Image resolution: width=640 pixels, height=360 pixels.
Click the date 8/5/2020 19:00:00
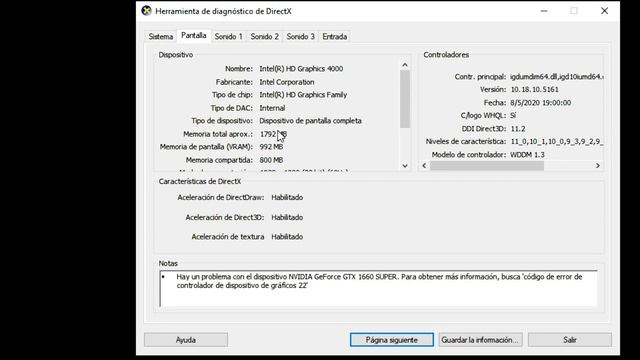[x=540, y=103]
